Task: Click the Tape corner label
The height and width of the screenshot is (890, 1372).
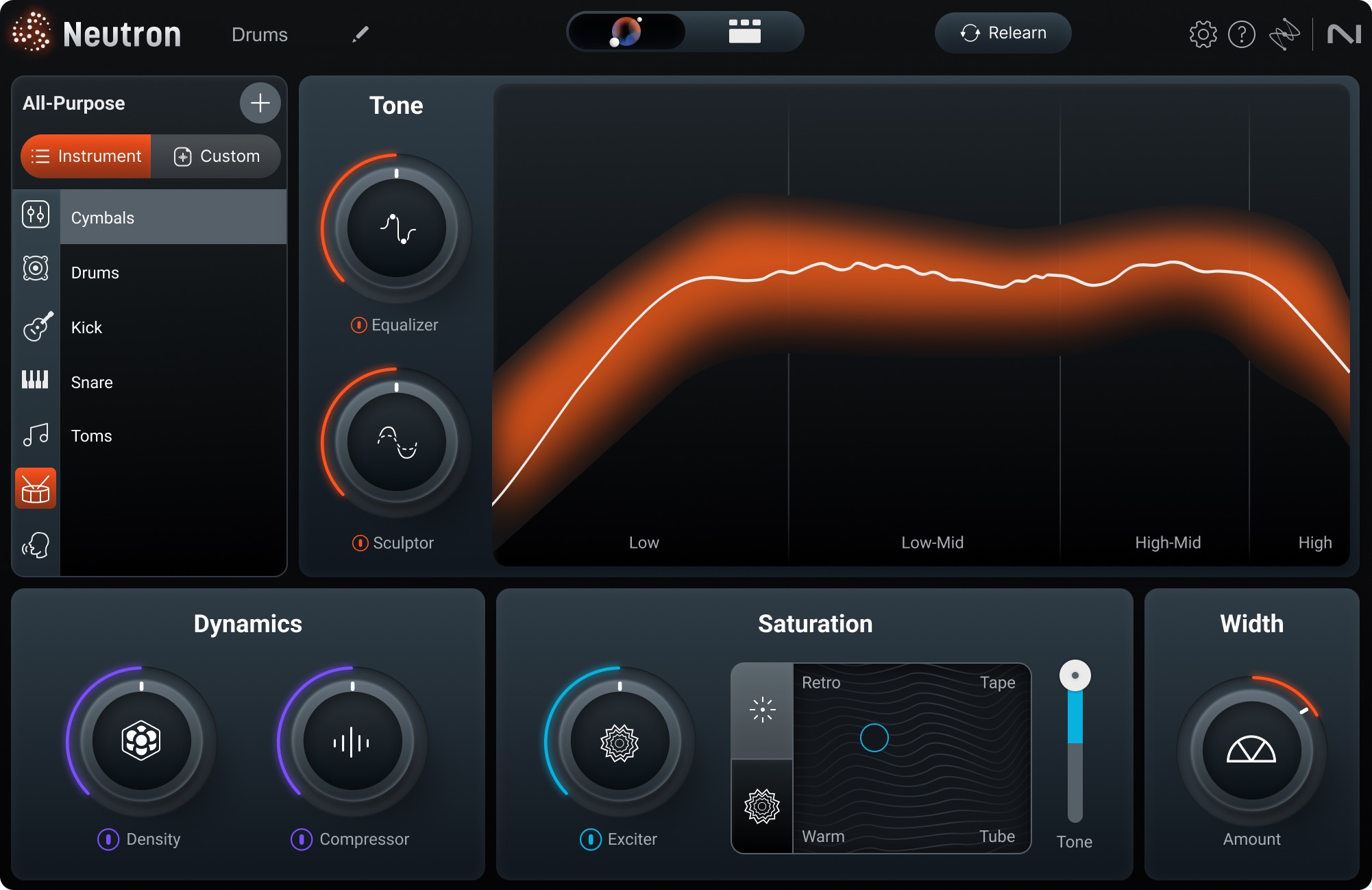Action: [997, 682]
